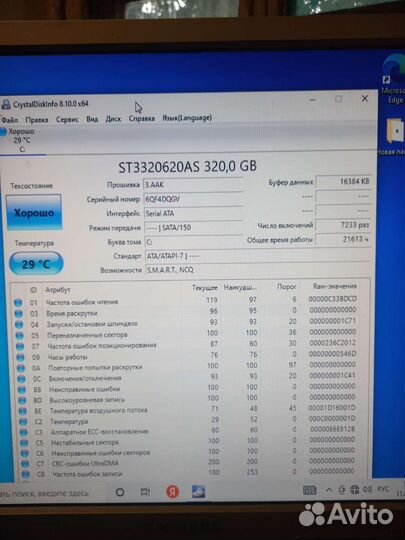Open Yandex browser from the taskbar
The width and height of the screenshot is (405, 540).
coord(173,492)
